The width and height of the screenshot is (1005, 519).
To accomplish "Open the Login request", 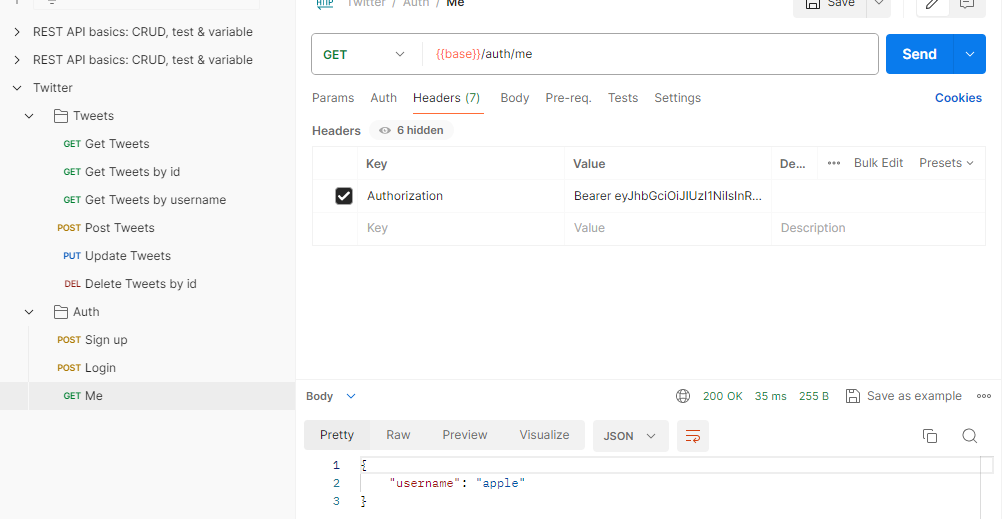I will [87, 368].
